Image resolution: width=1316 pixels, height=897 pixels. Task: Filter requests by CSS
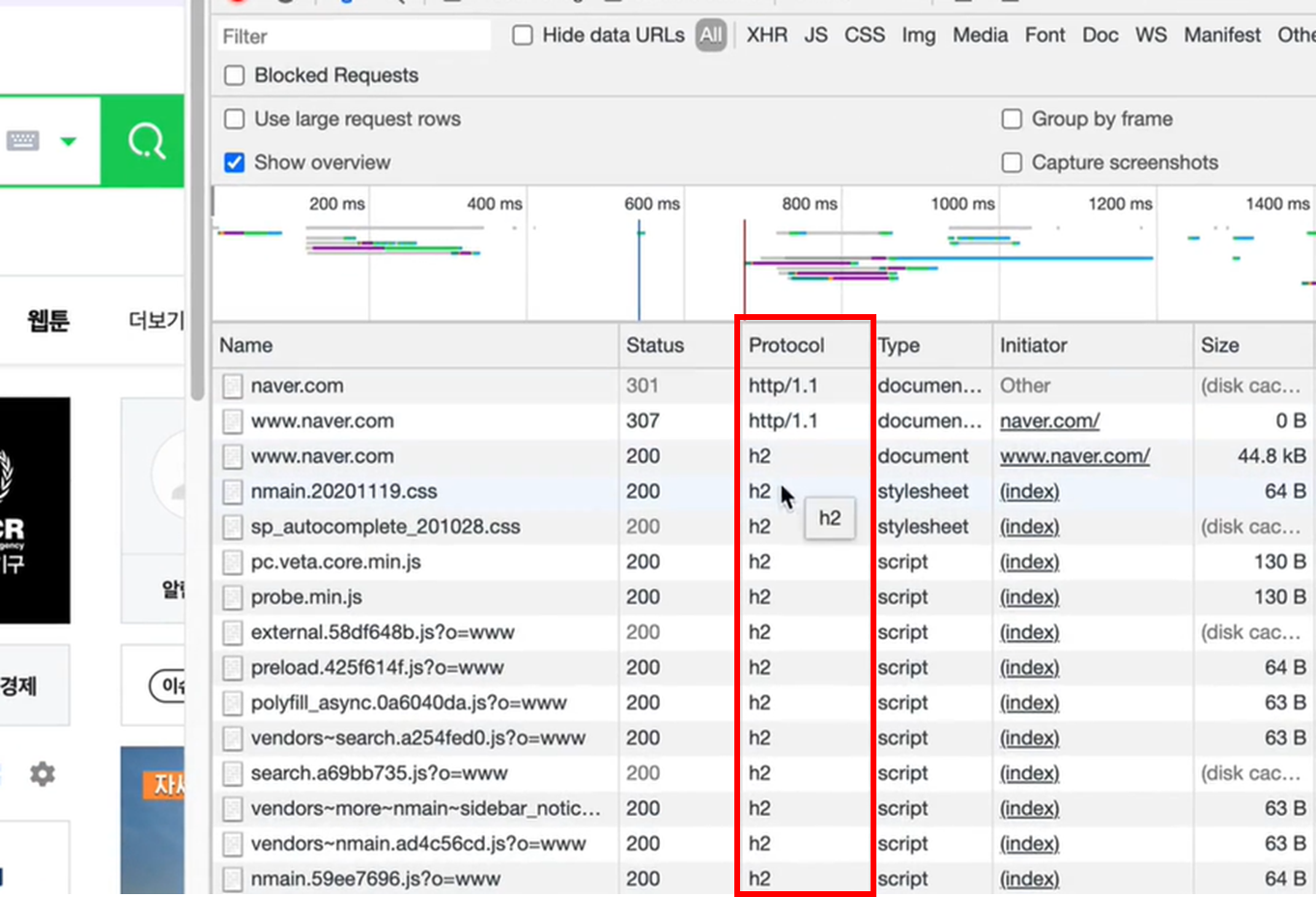click(865, 36)
